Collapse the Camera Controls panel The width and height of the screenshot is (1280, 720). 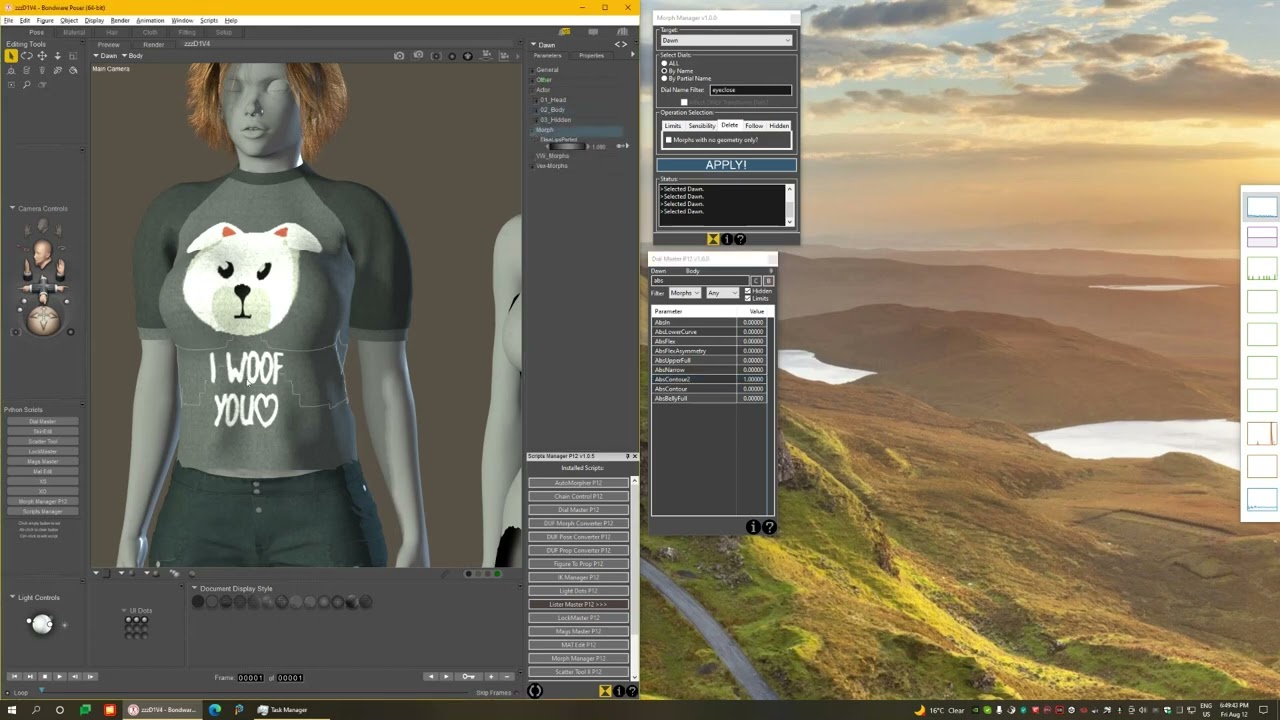click(x=12, y=208)
